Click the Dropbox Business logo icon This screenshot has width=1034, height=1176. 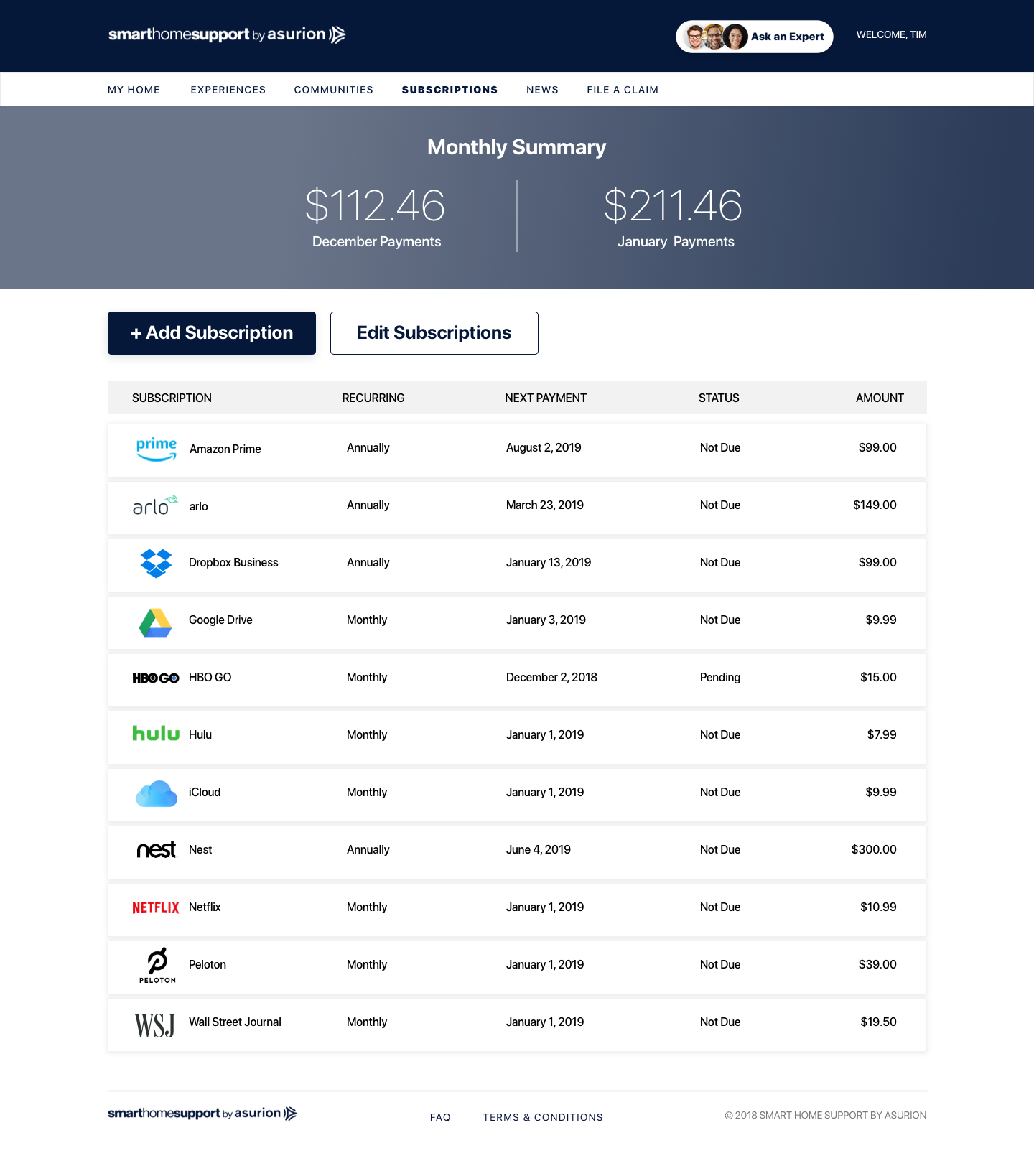point(156,564)
